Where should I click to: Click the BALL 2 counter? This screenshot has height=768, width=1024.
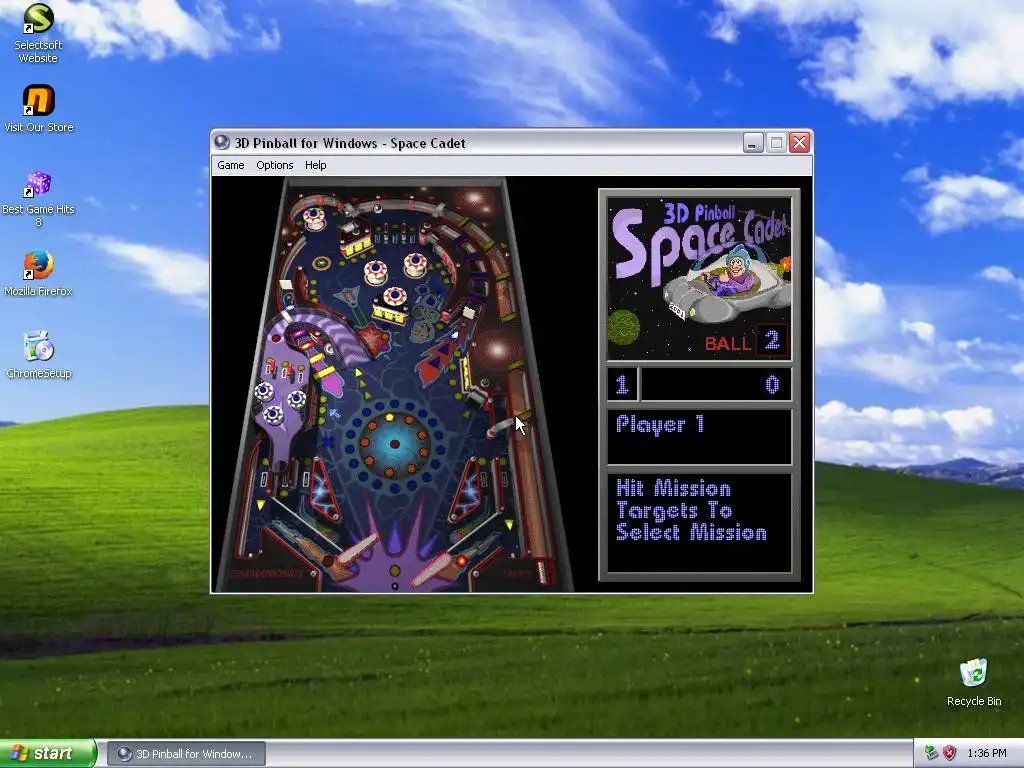(746, 341)
